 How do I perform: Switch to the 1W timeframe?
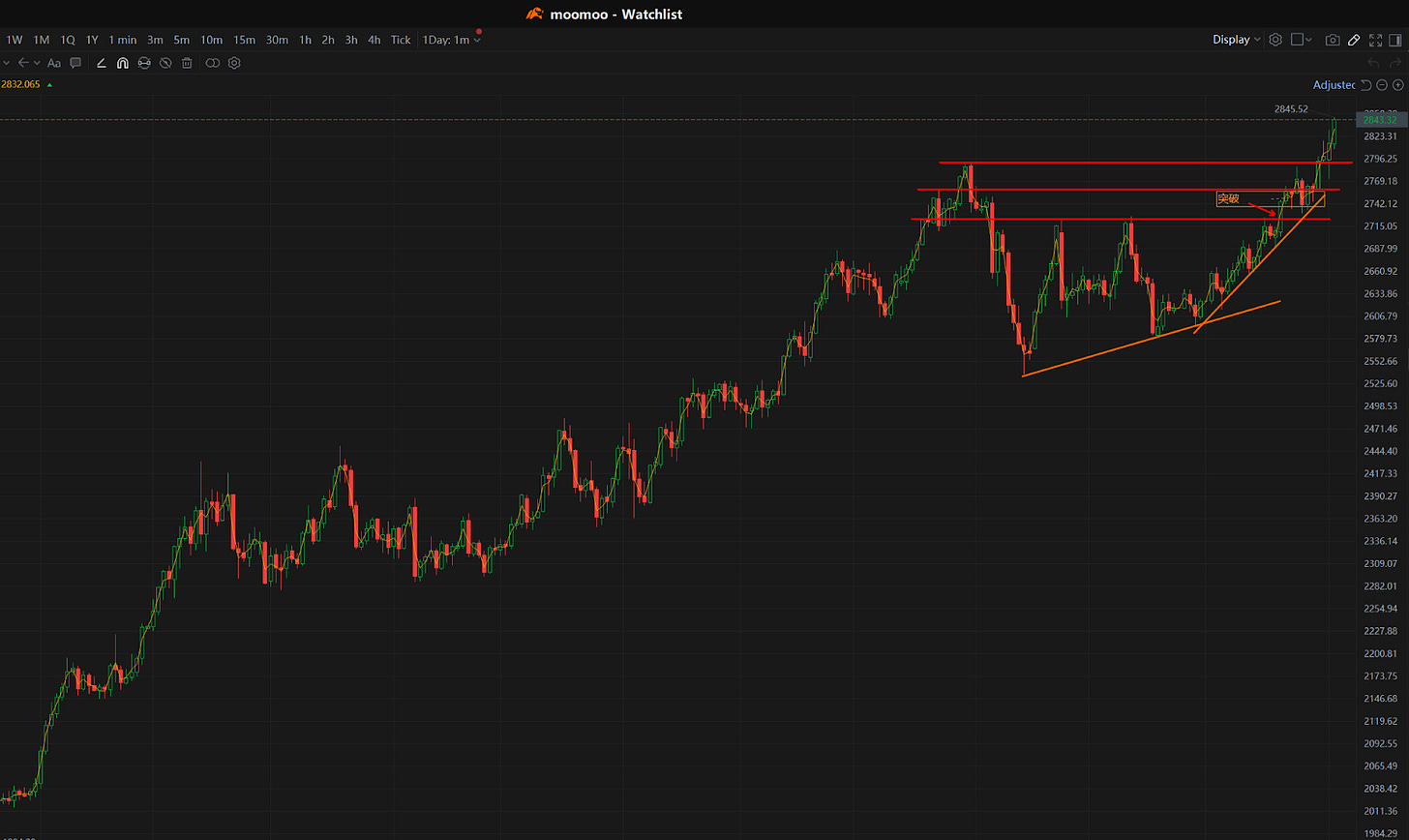(x=15, y=40)
